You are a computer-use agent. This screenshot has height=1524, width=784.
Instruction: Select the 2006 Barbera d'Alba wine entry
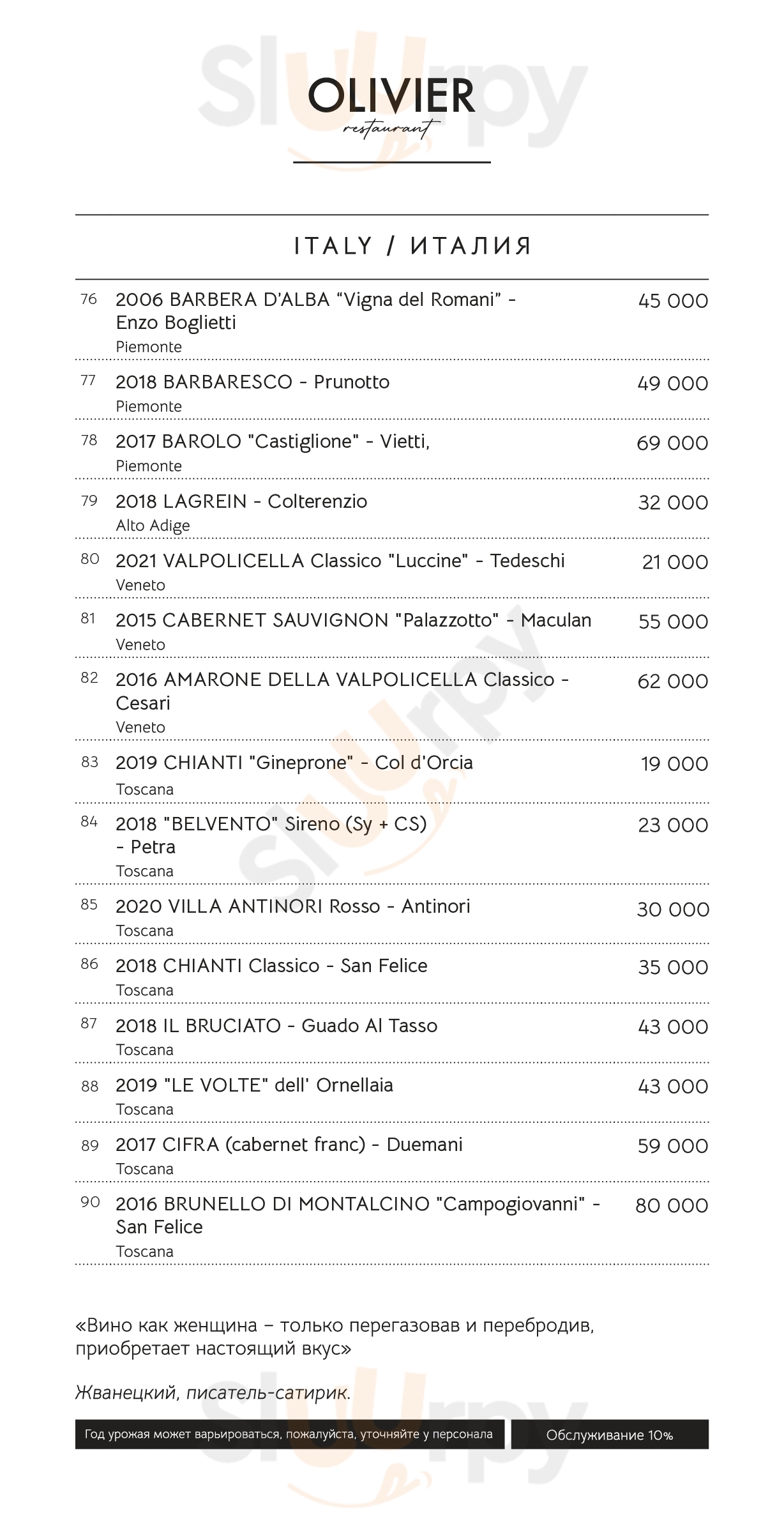tap(315, 311)
